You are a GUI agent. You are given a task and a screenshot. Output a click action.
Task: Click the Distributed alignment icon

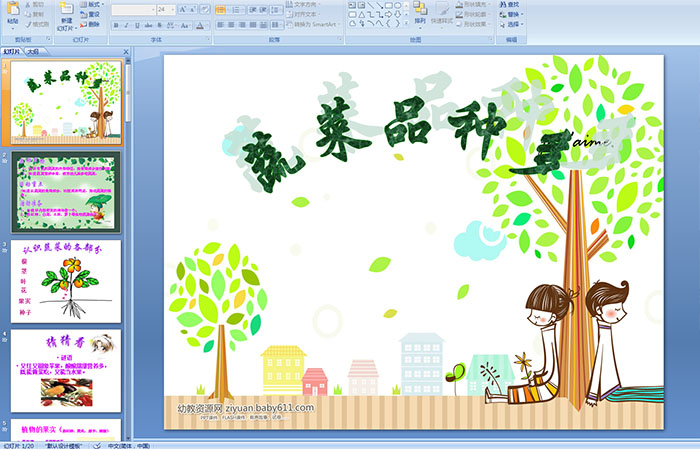pos(263,25)
